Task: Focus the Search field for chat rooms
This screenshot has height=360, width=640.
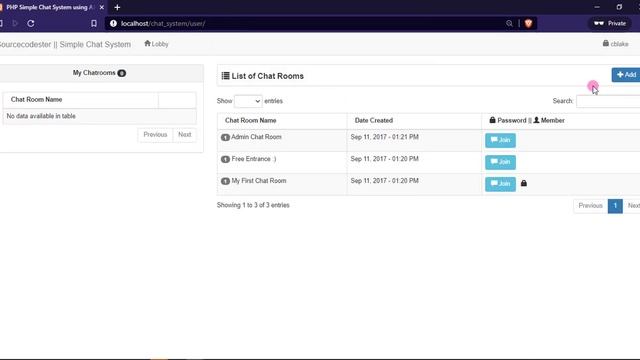Action: click(x=608, y=101)
